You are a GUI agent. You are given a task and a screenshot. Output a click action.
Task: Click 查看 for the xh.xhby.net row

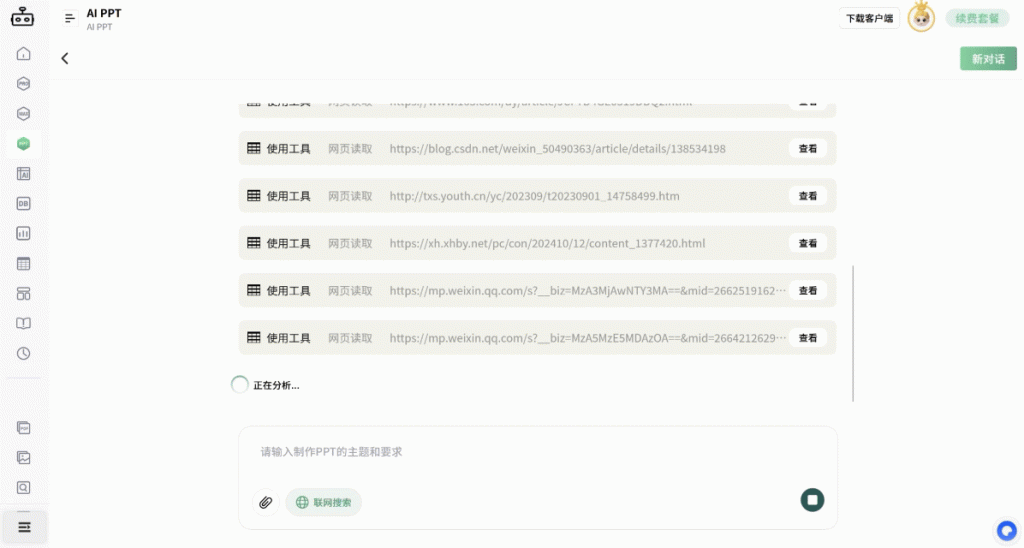point(808,243)
